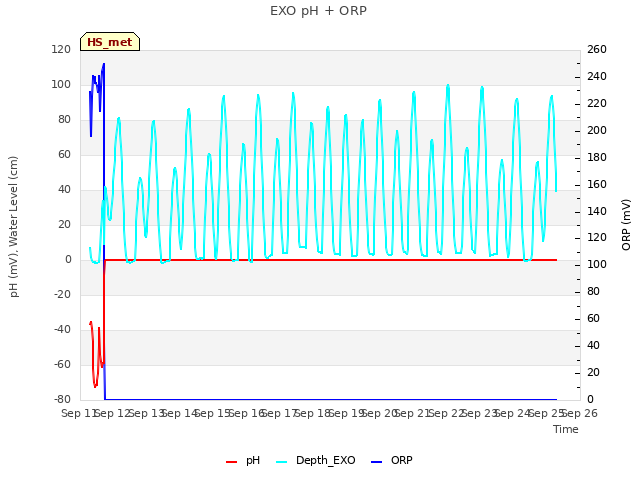
Task: Click right axis tick value 200
Action: (x=597, y=130)
